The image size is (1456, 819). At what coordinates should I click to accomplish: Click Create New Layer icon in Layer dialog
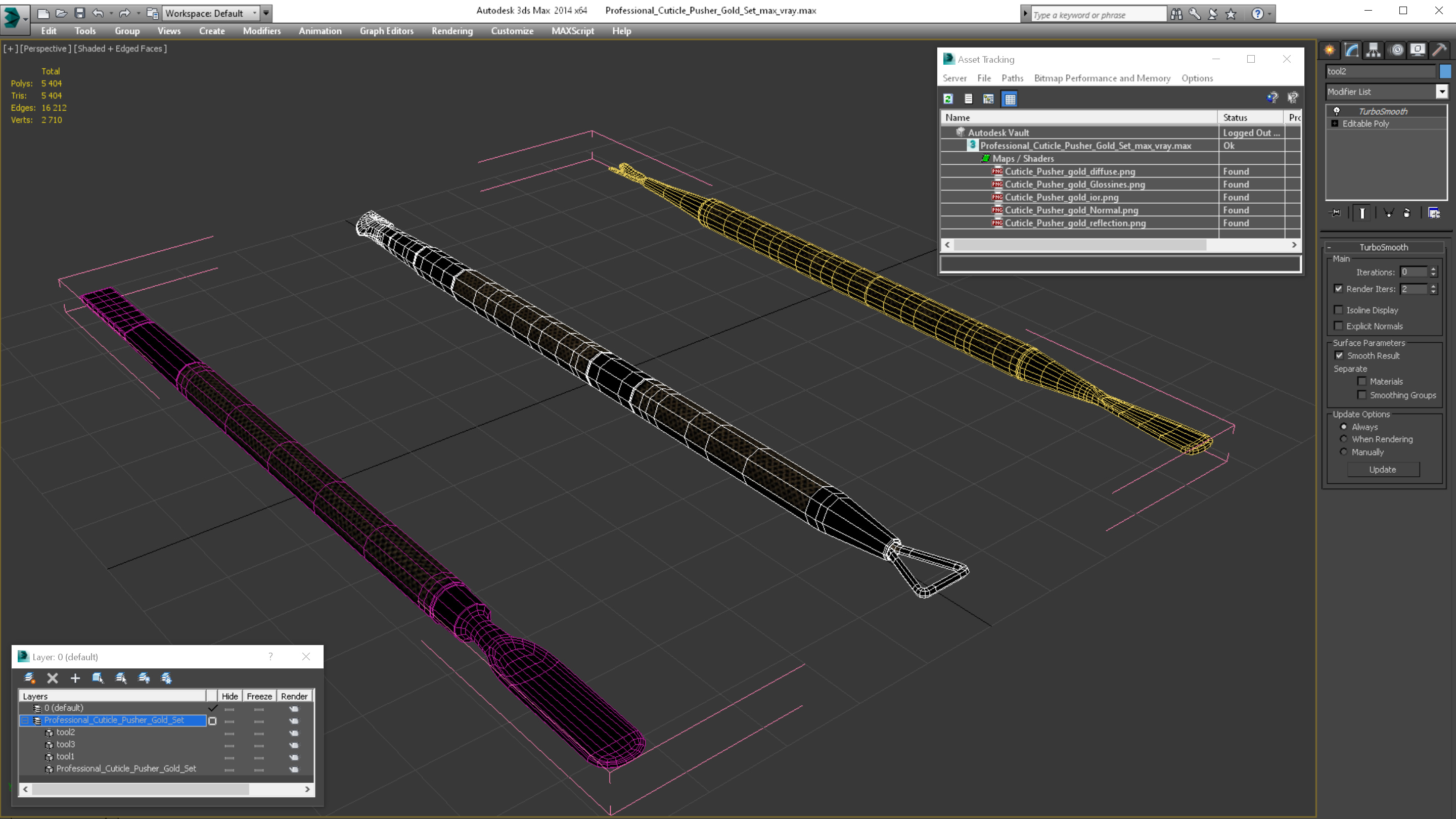pyautogui.click(x=29, y=677)
